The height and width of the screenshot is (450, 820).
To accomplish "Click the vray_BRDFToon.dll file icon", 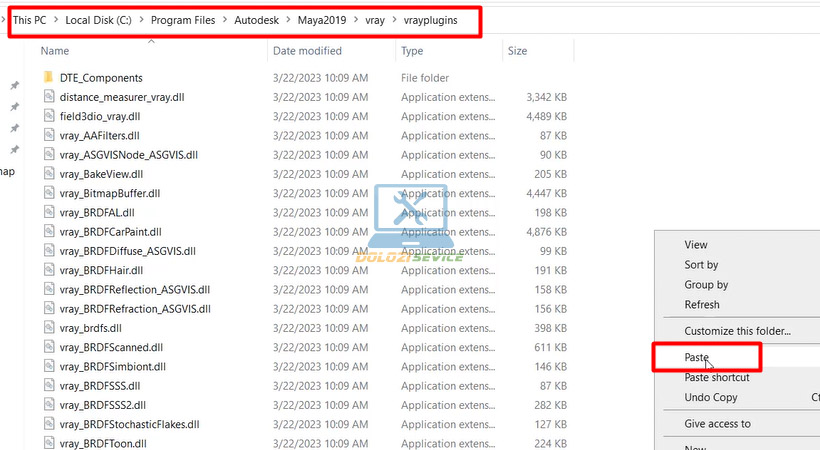I will click(49, 443).
